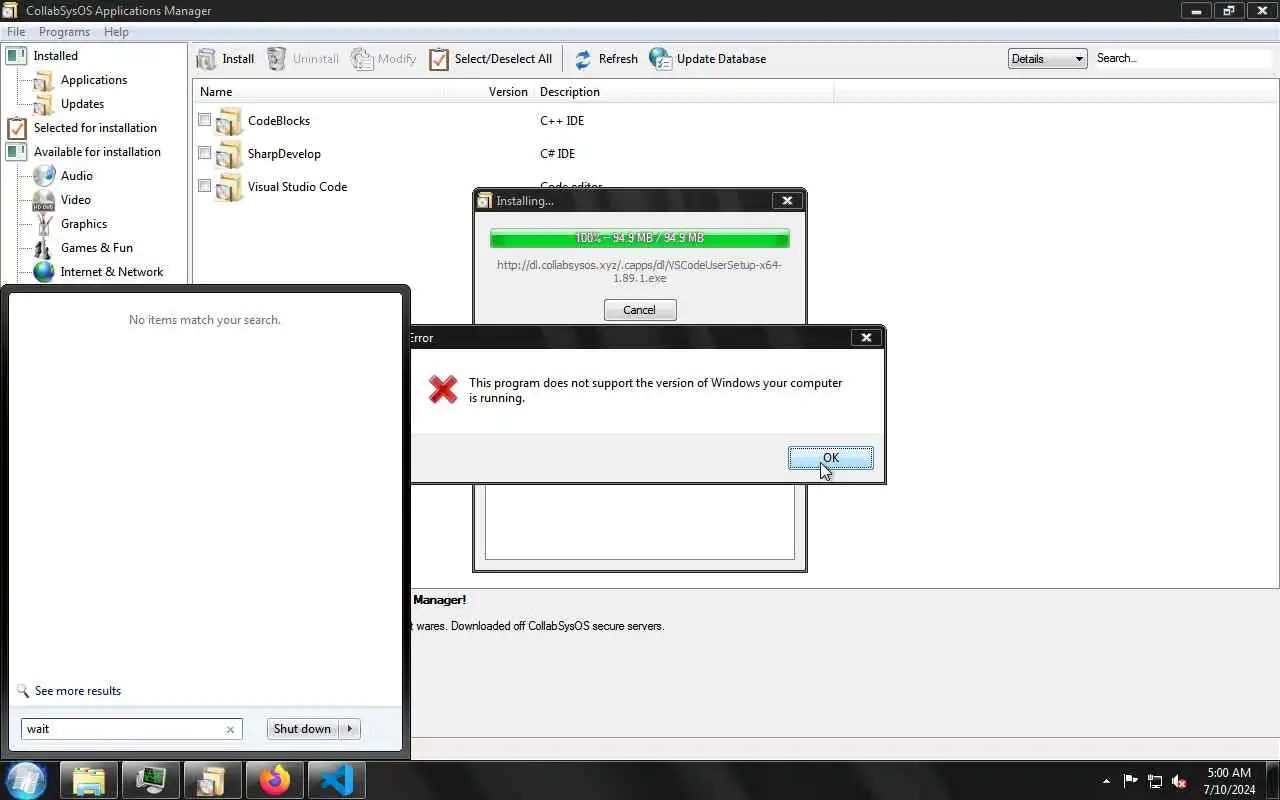The width and height of the screenshot is (1280, 800).
Task: Click the Update Database globe icon
Action: point(660,59)
